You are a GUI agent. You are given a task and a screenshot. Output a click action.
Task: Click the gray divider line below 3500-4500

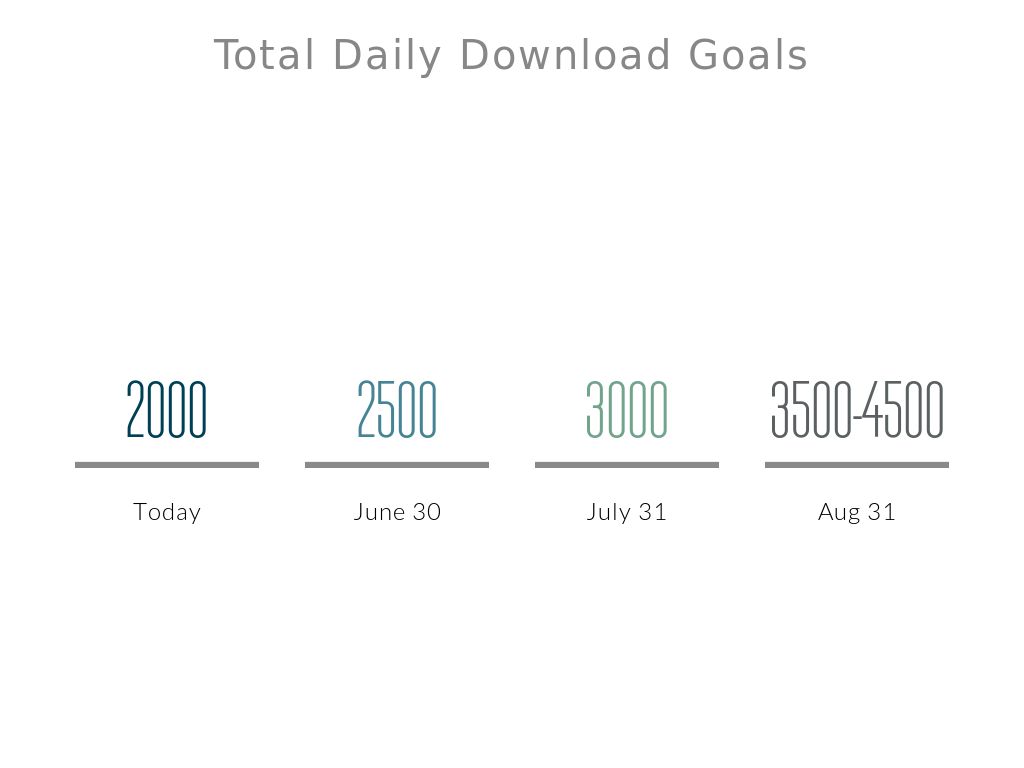[857, 465]
